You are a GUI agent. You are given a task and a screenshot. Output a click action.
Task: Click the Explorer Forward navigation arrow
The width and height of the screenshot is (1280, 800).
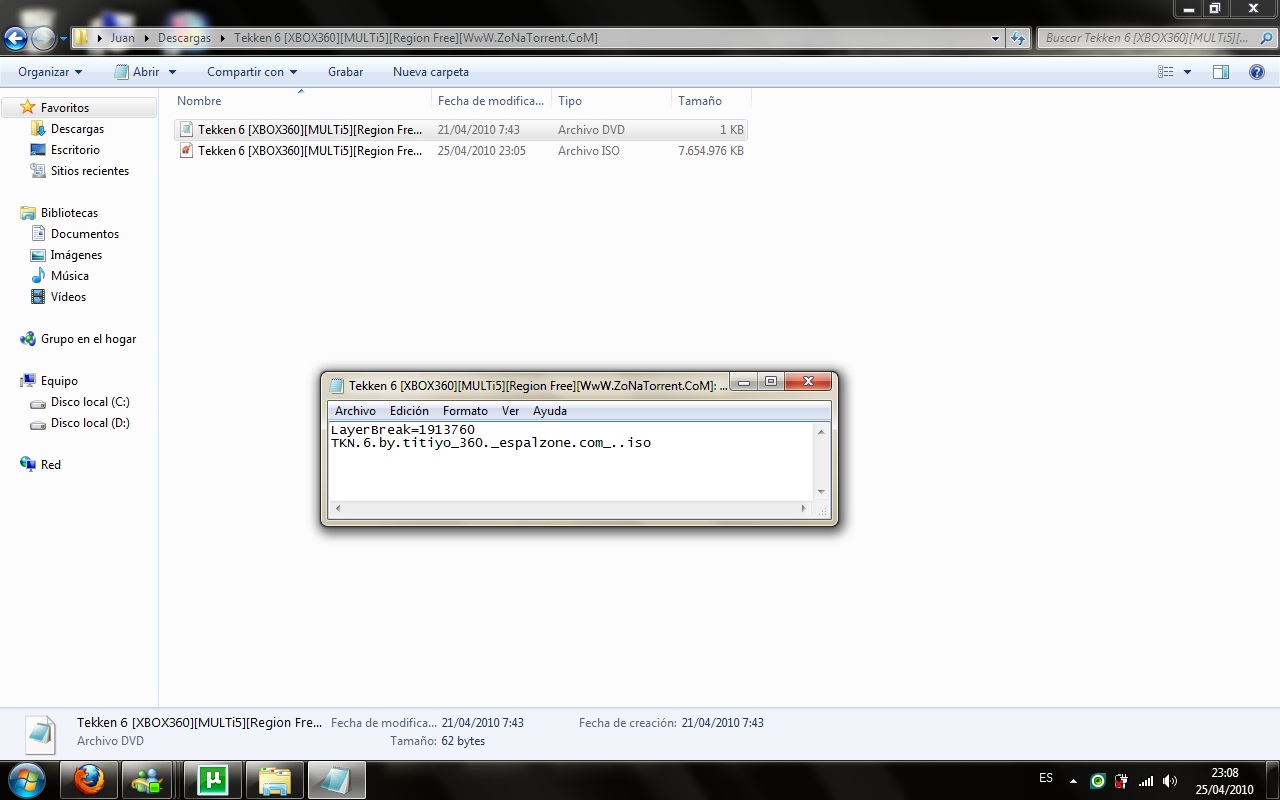click(43, 39)
